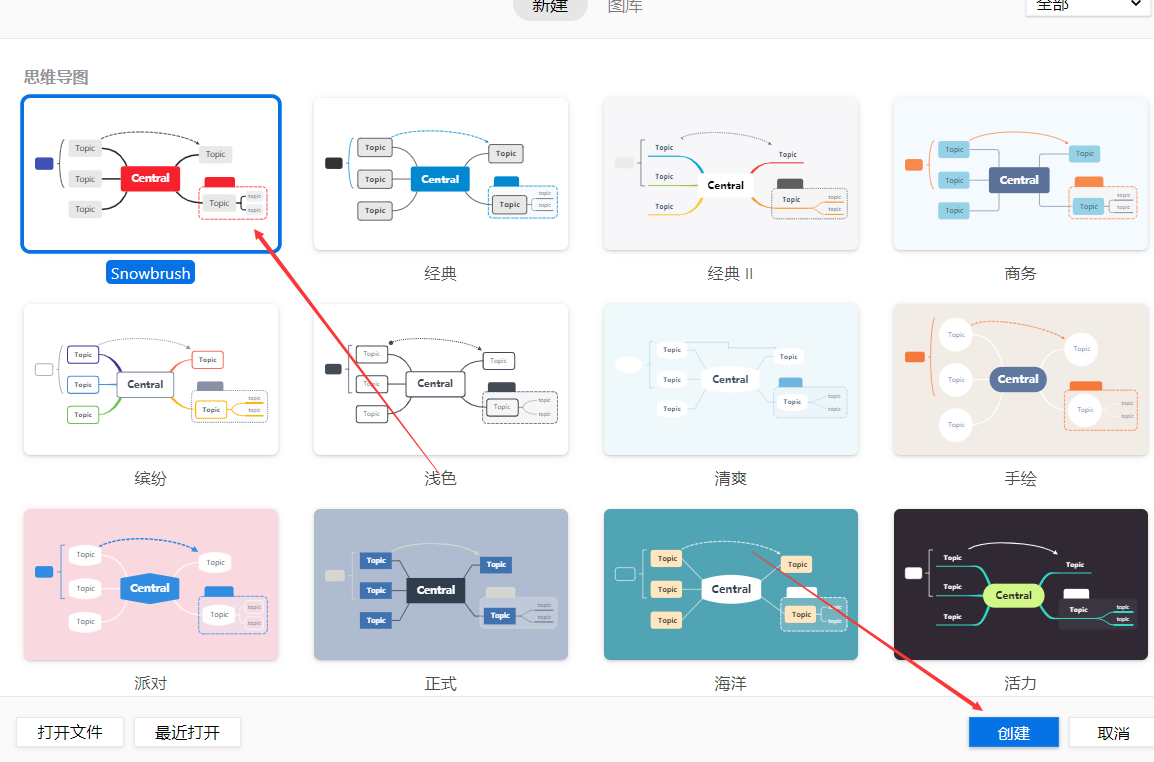
Task: Choose the 缤纷 colorful template
Action: coord(150,379)
